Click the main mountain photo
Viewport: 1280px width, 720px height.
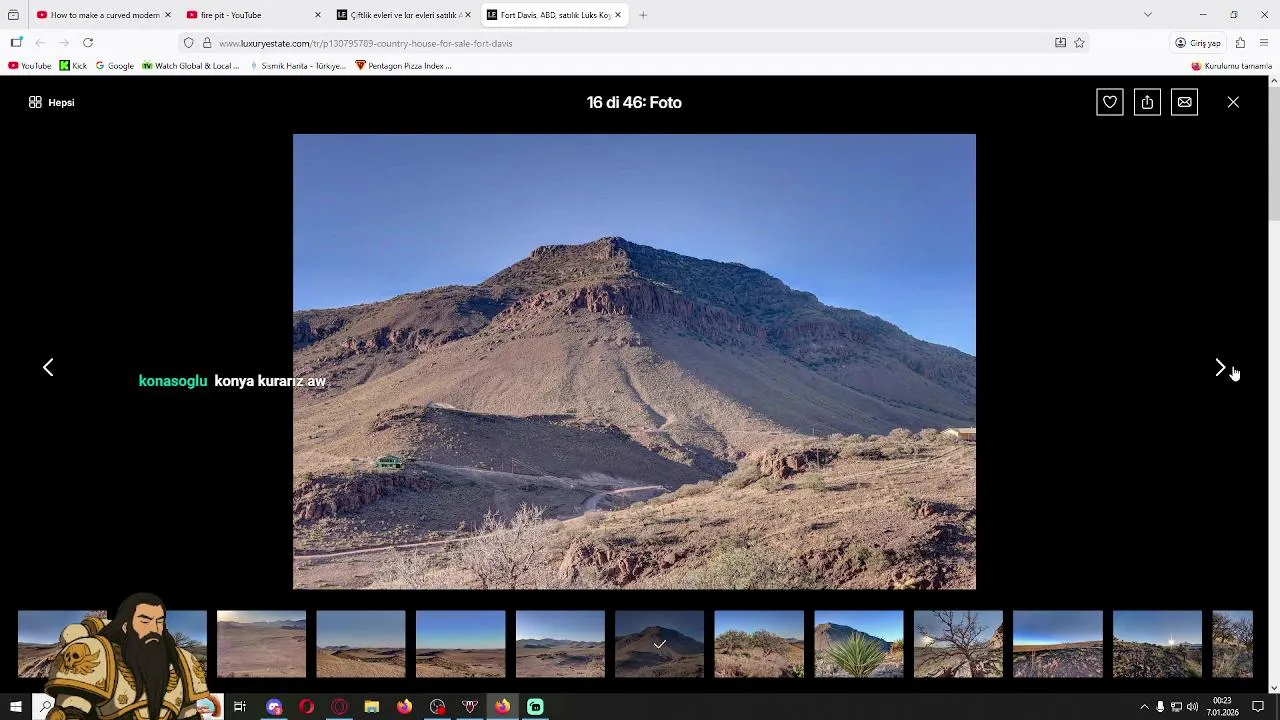(x=634, y=362)
